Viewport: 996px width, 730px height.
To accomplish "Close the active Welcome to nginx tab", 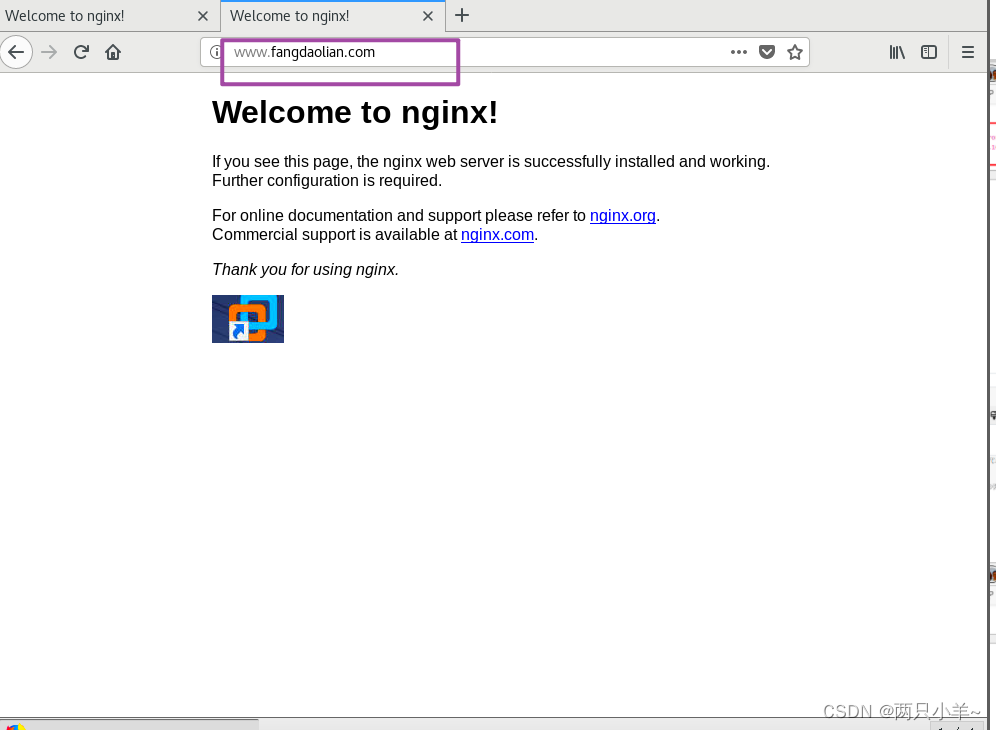I will click(427, 16).
